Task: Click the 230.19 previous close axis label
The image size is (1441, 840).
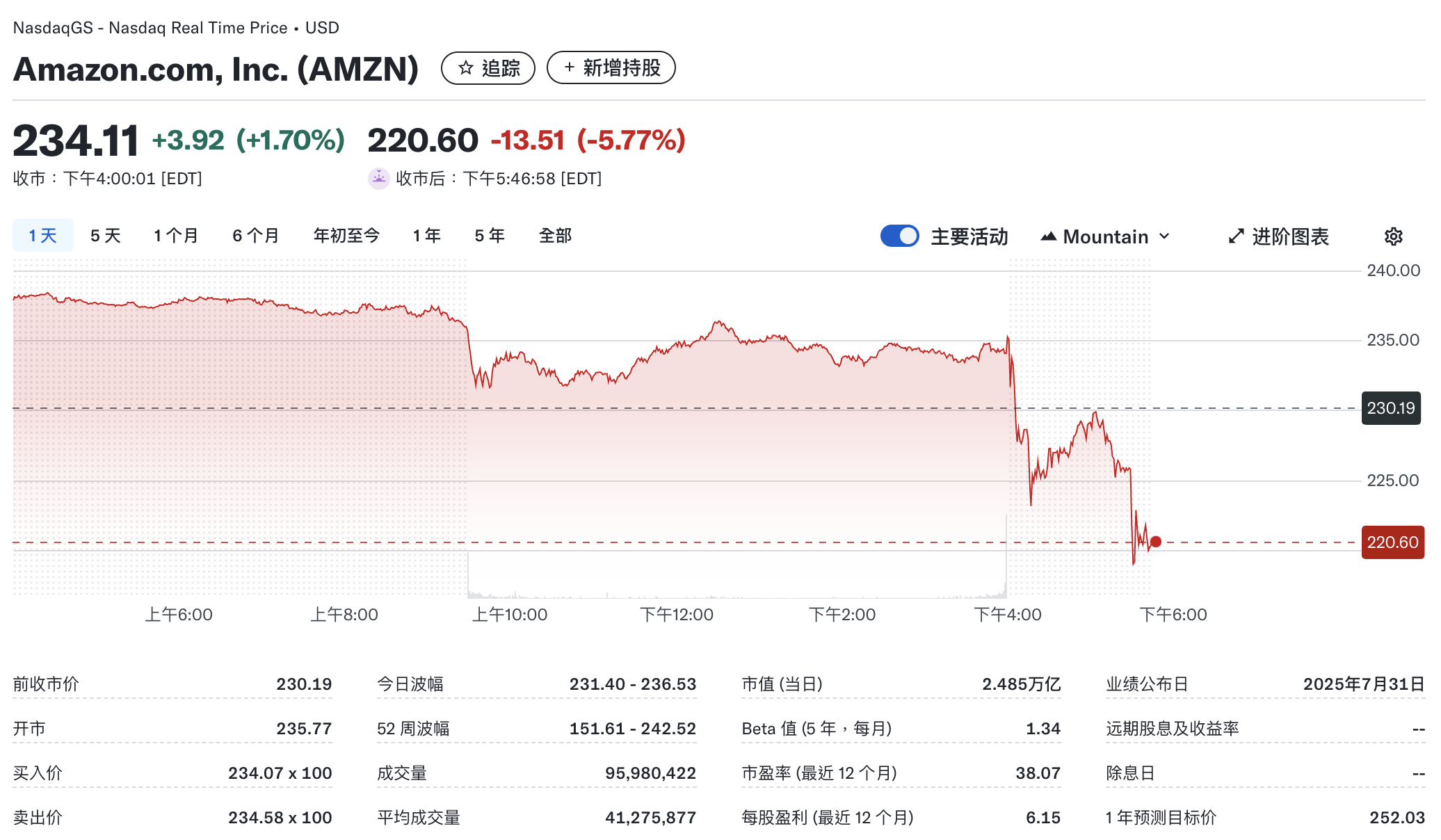Action: (x=1391, y=408)
